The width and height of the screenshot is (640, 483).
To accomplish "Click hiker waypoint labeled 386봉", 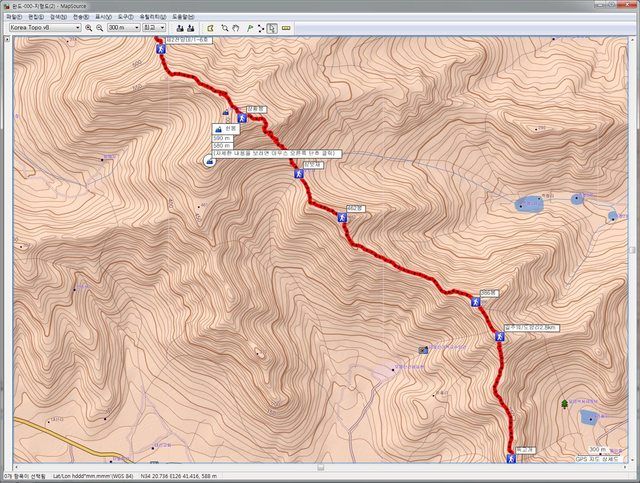I will click(x=475, y=302).
